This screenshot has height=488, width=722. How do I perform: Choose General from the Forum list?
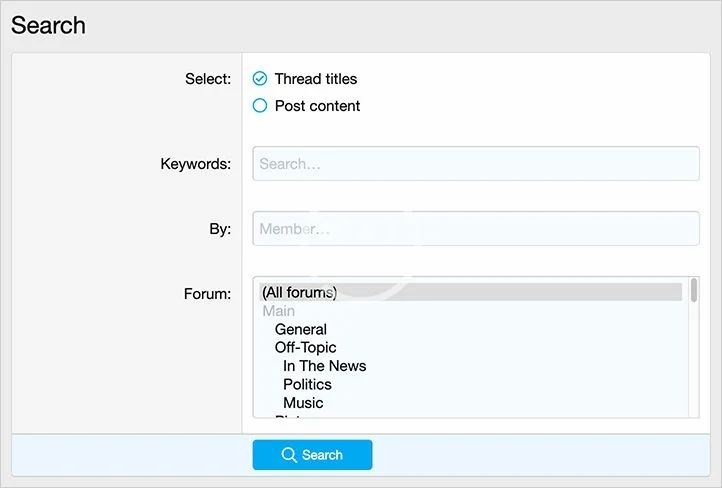[x=301, y=329]
